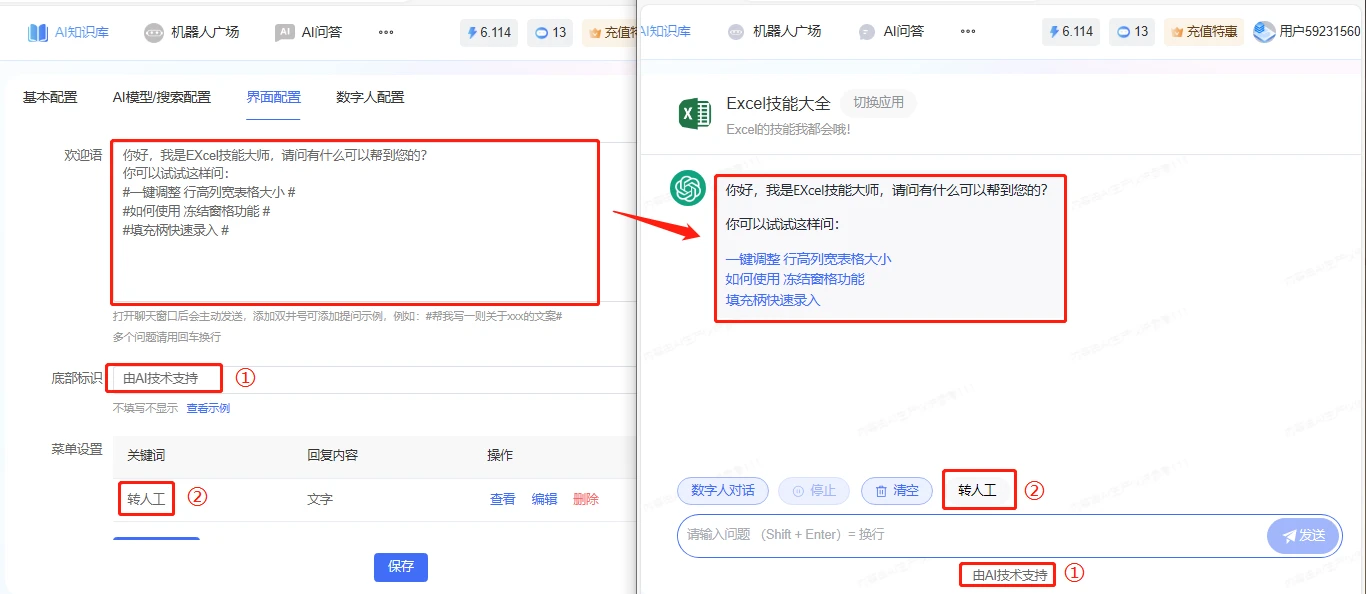Open the right panel overflow (...) menu
The height and width of the screenshot is (594, 1366).
point(967,31)
